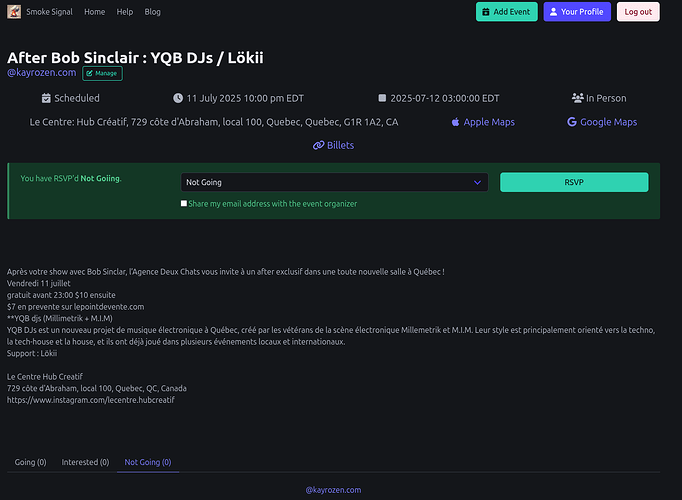Click the '$7 en prevente sur lepointdevente.com' line

(x=75, y=307)
